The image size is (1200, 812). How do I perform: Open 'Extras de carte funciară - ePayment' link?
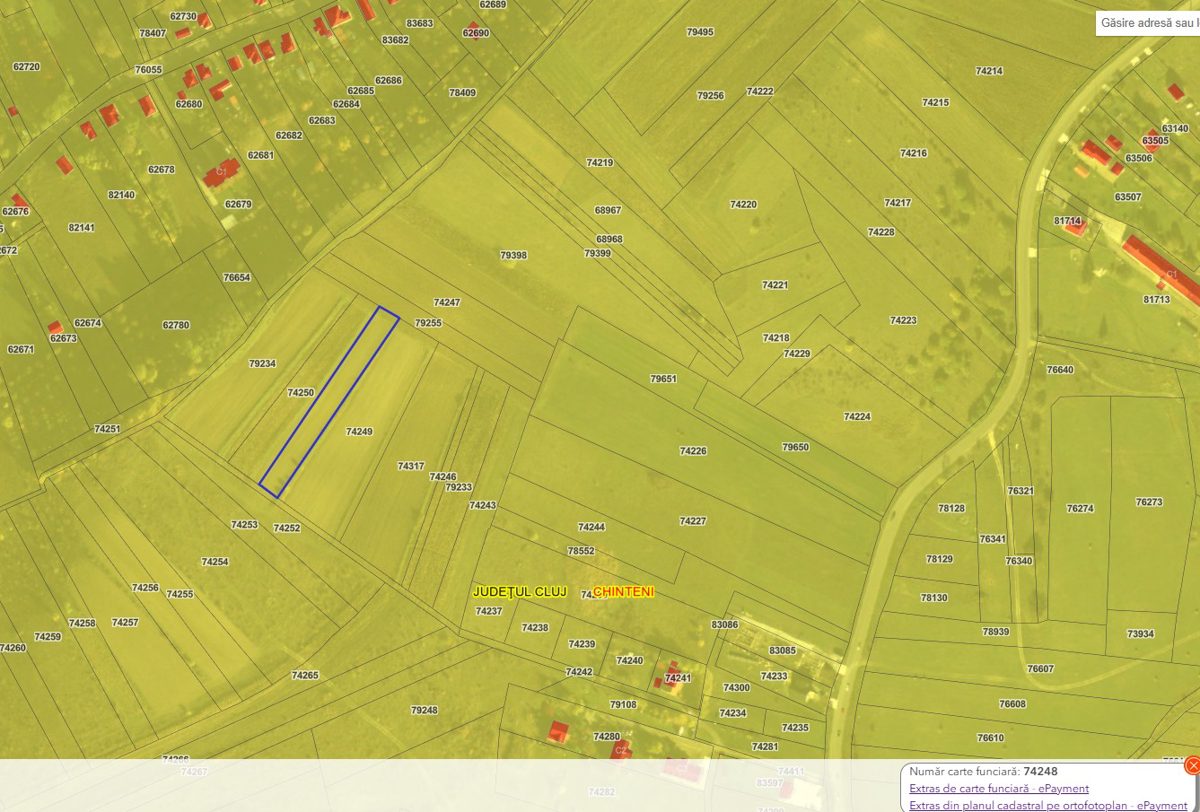[999, 789]
